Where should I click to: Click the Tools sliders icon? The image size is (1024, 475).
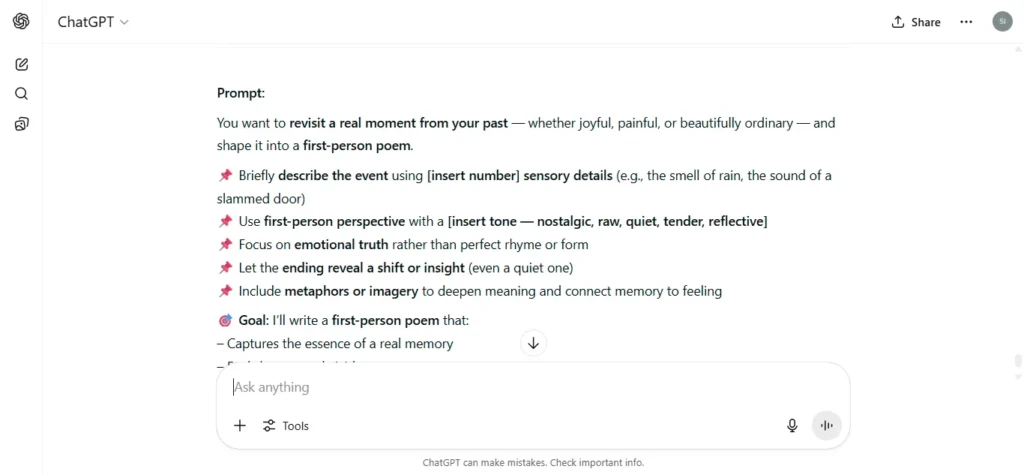click(x=269, y=426)
